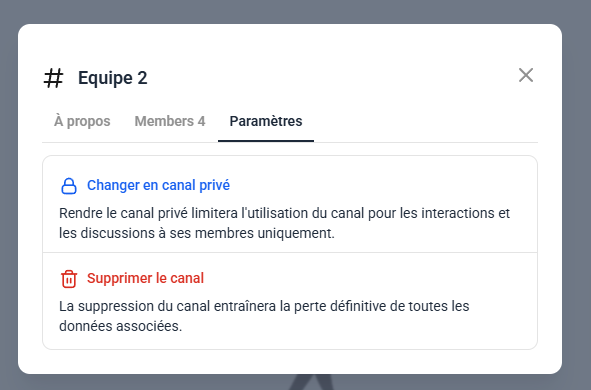Click the private channel description text
The height and width of the screenshot is (390, 591).
(285, 223)
